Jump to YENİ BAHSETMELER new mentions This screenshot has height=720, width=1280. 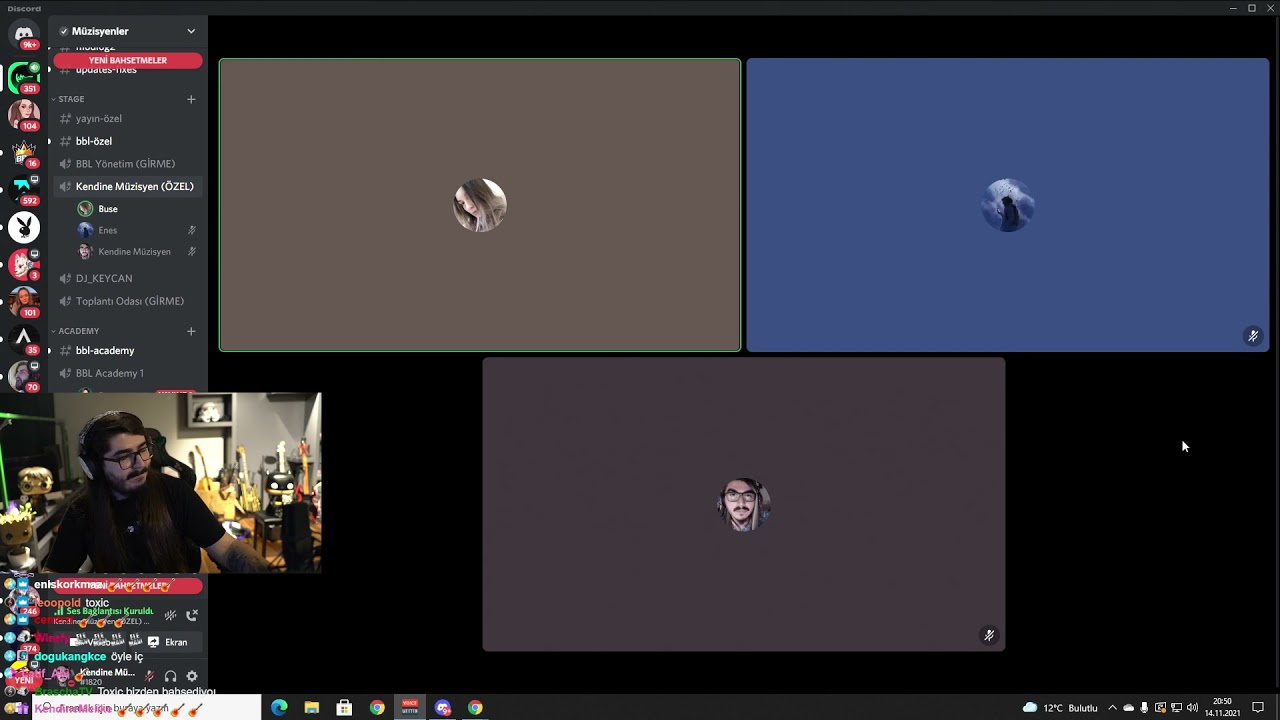tap(128, 60)
